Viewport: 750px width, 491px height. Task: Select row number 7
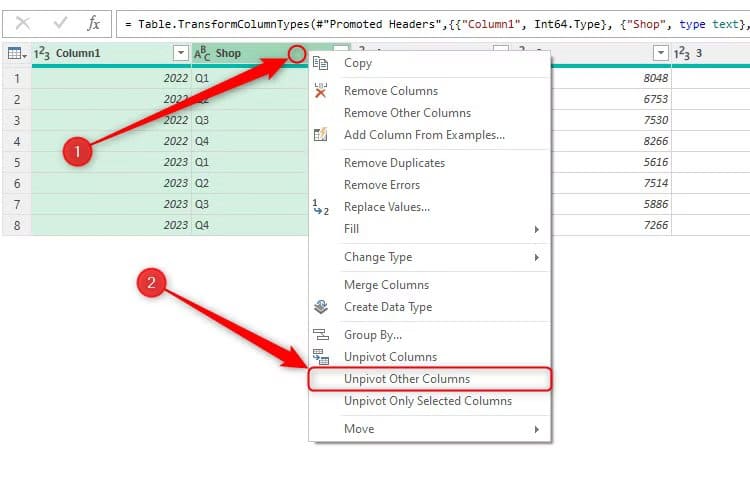pyautogui.click(x=17, y=204)
